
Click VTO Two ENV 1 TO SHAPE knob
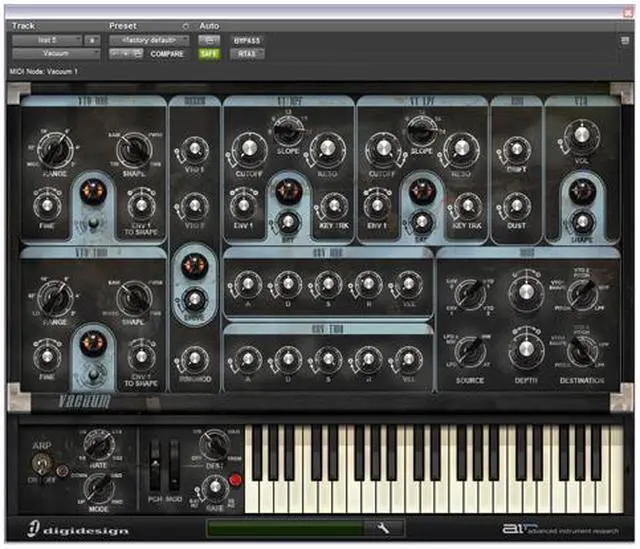click(x=141, y=356)
